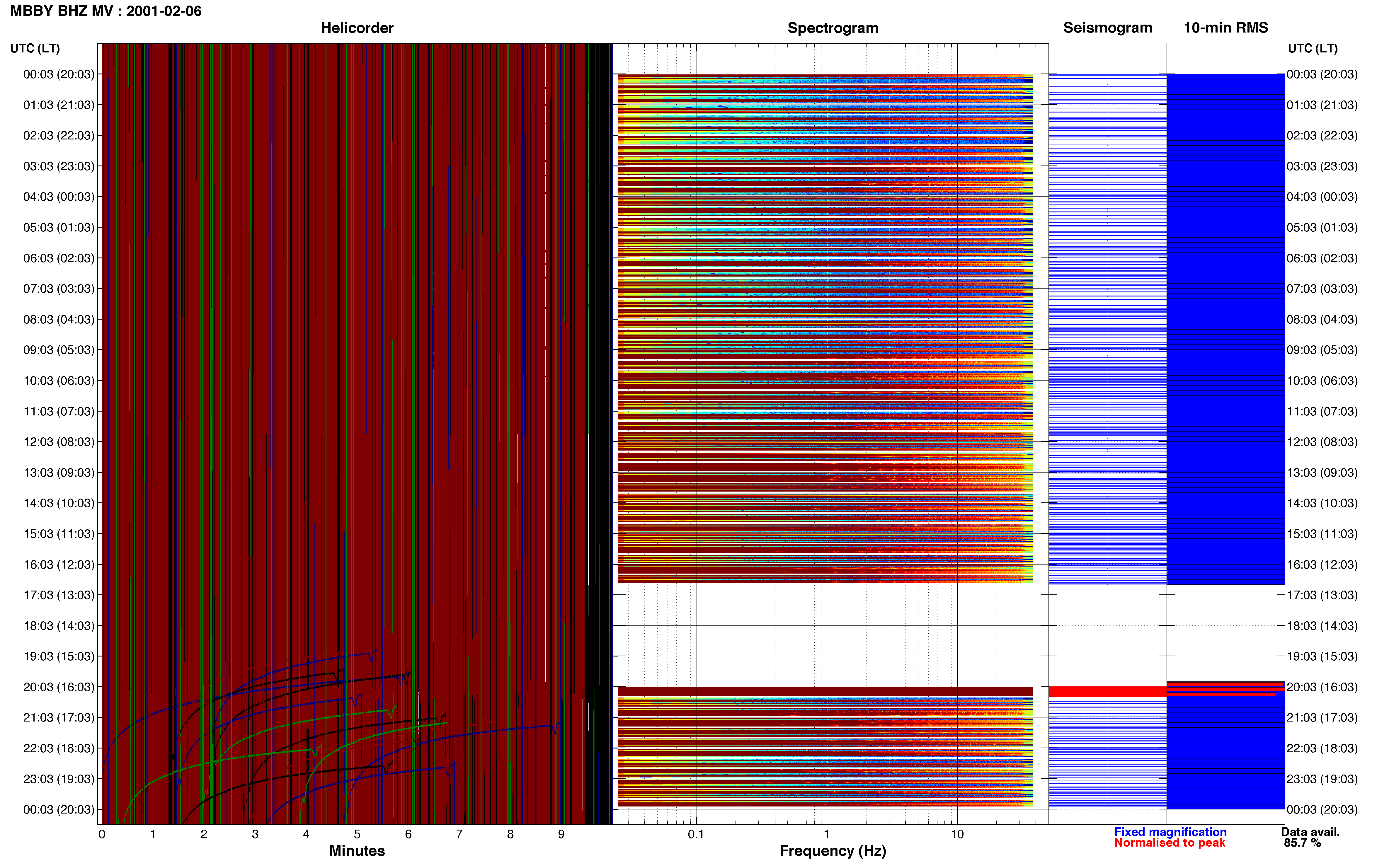Image resolution: width=1389 pixels, height=868 pixels.
Task: Click the Helicorder panel title
Action: click(357, 28)
